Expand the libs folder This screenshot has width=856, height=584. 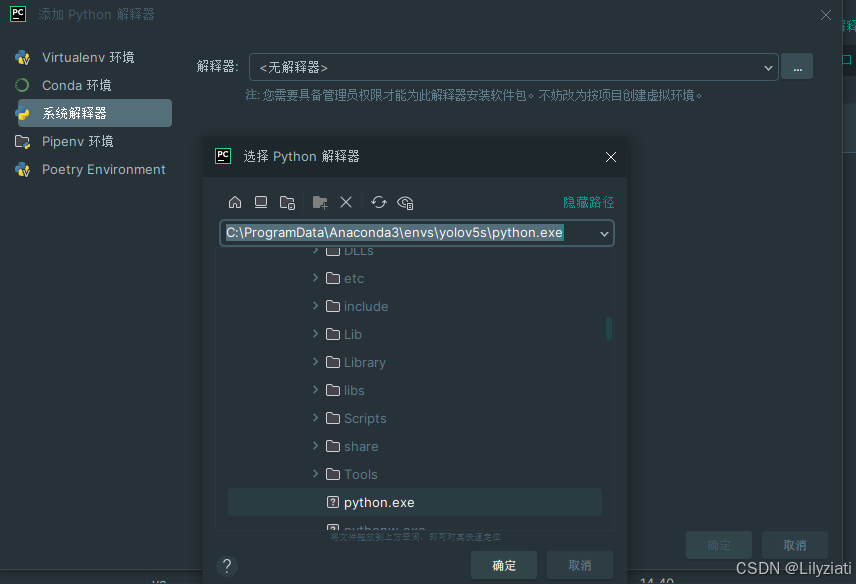point(316,390)
